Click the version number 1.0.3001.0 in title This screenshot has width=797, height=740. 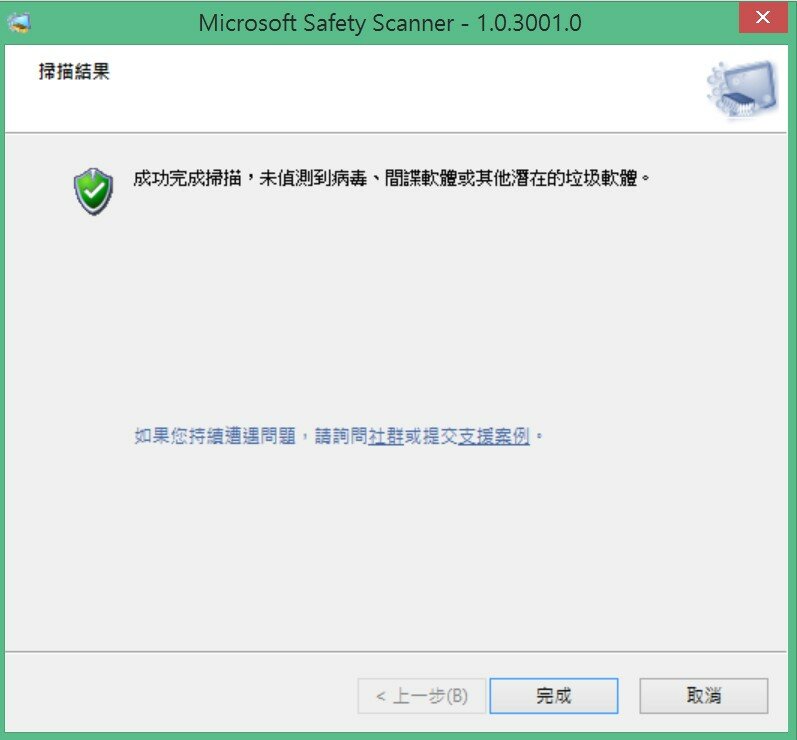[x=529, y=23]
